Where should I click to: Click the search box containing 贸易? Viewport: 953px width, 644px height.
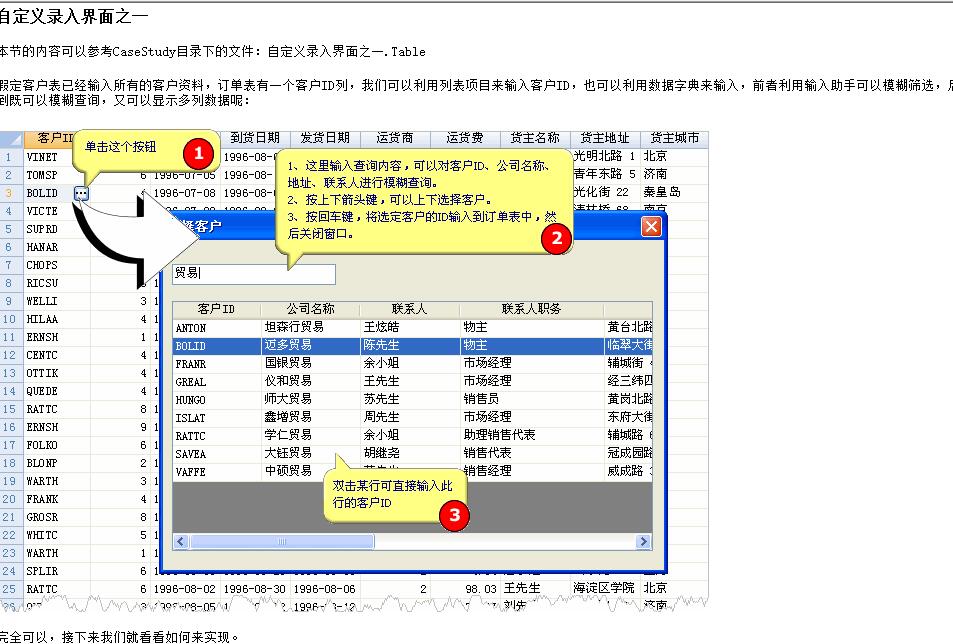tap(253, 273)
